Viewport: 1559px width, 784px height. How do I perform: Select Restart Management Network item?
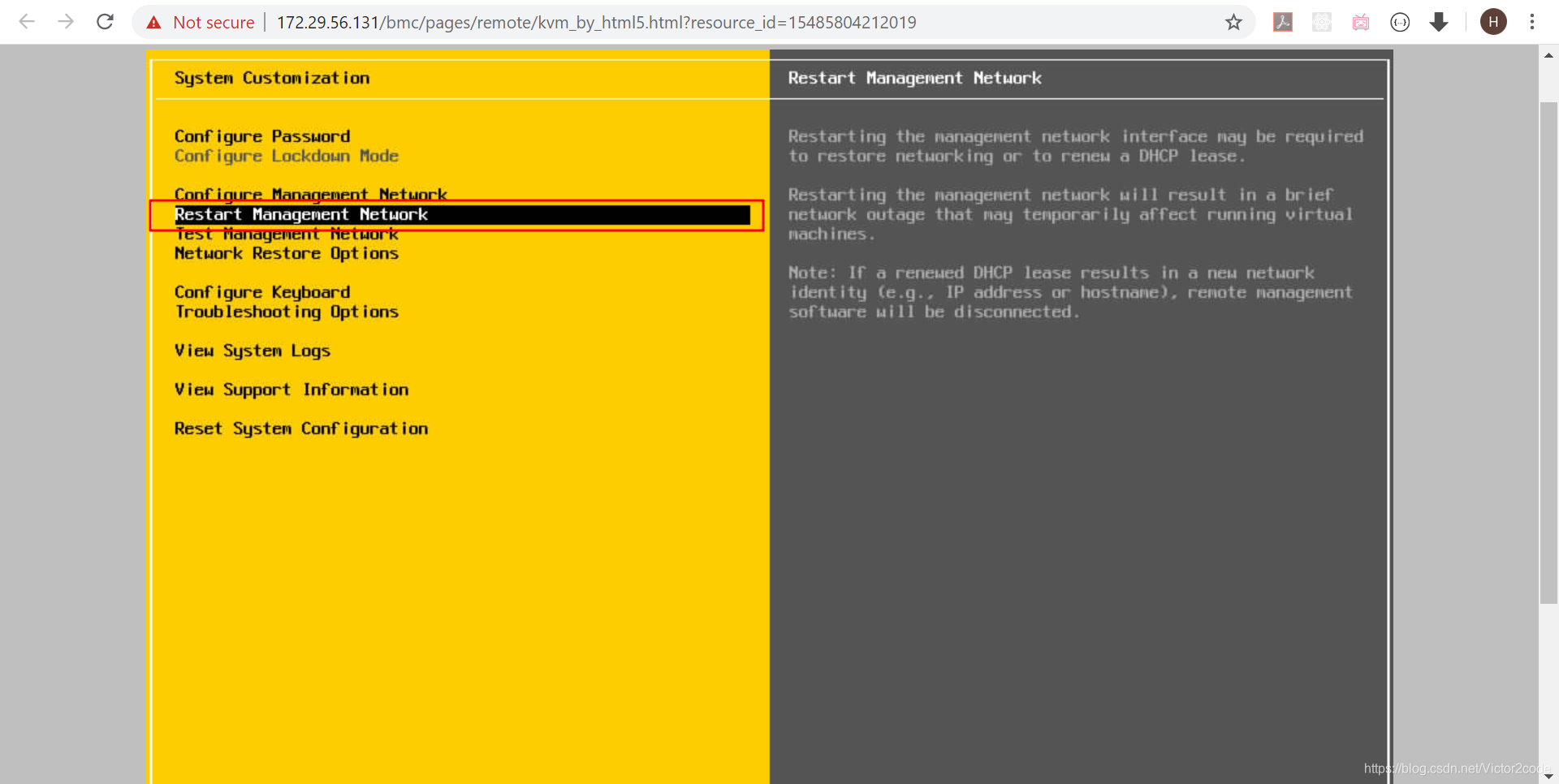461,214
